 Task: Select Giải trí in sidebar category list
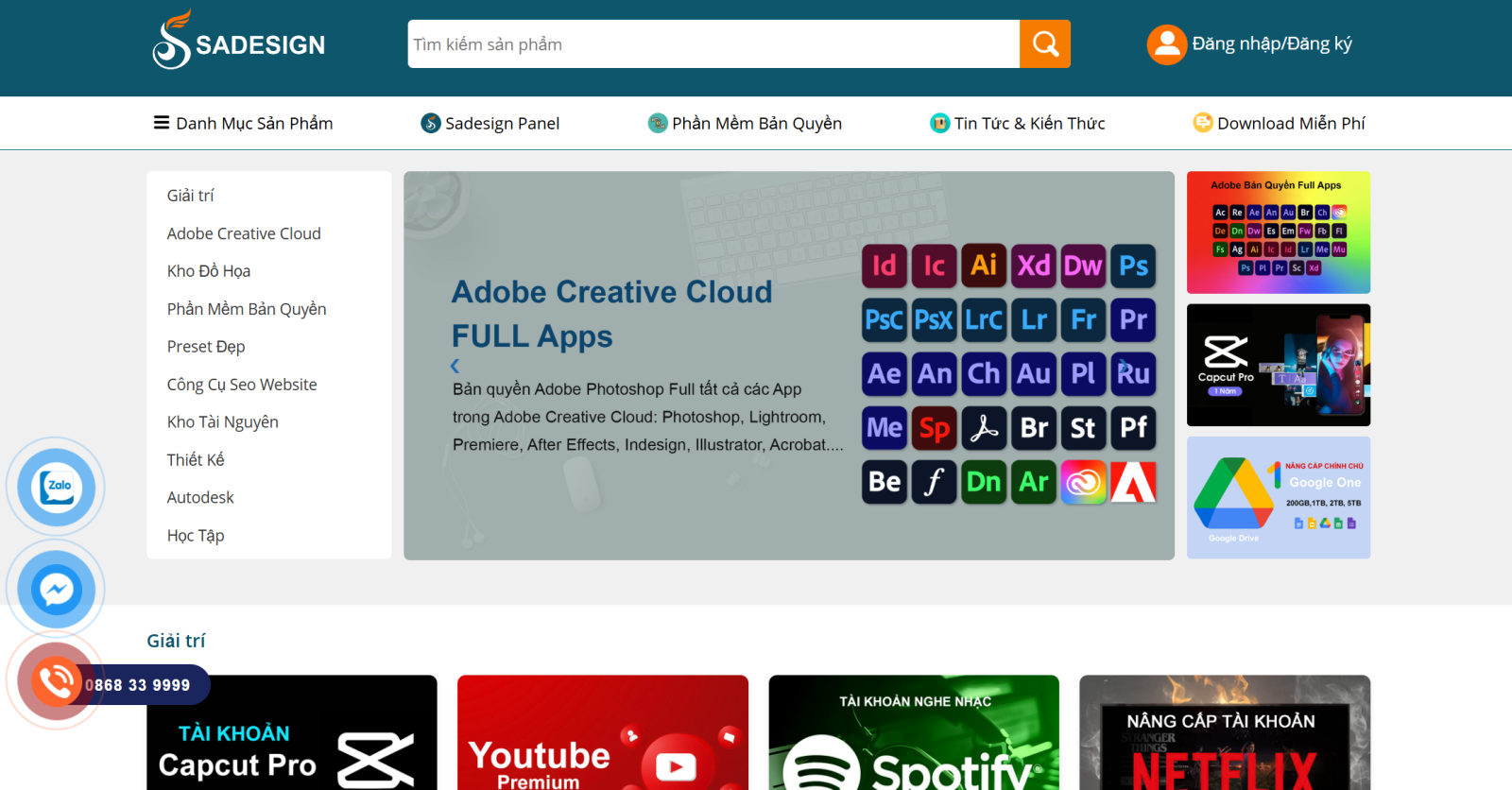191,196
